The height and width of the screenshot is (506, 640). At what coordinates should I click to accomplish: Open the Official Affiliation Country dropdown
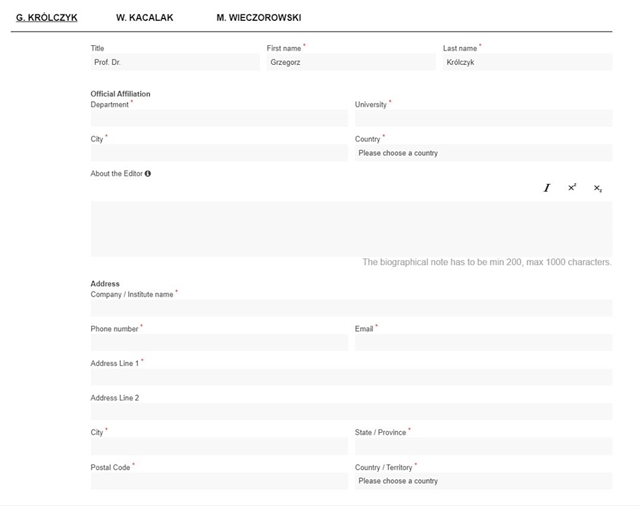click(x=483, y=153)
